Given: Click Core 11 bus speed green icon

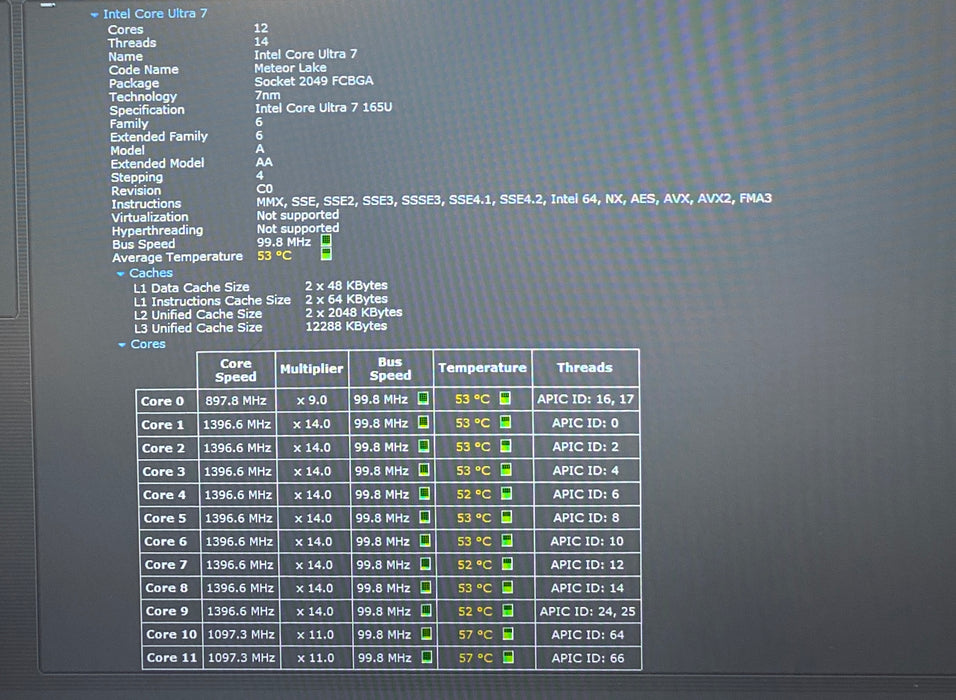Looking at the screenshot, I should (427, 657).
